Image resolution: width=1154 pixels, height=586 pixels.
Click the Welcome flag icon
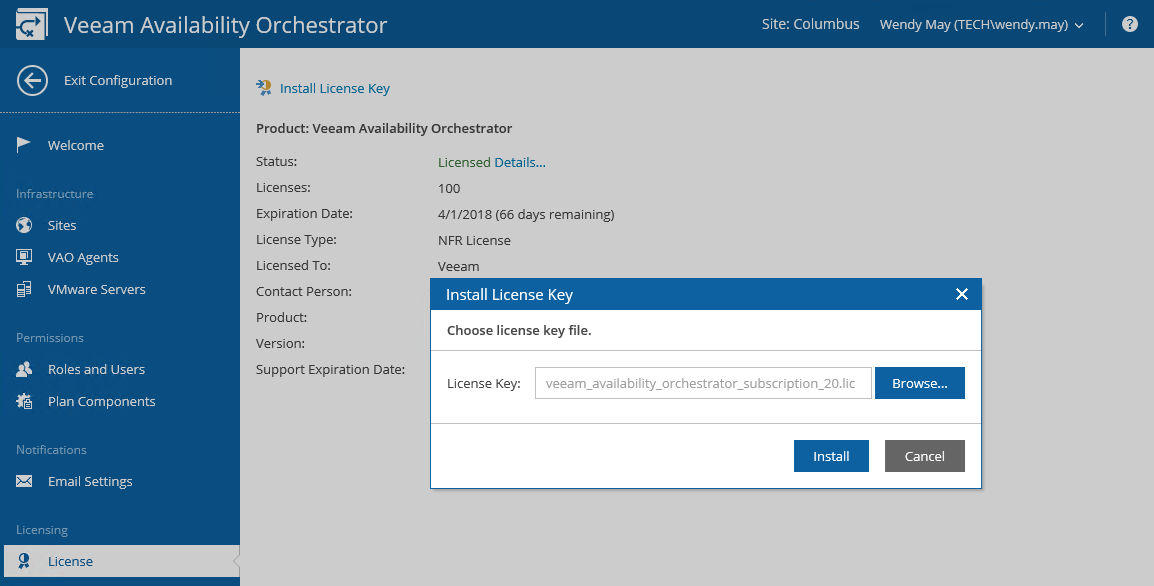point(24,144)
